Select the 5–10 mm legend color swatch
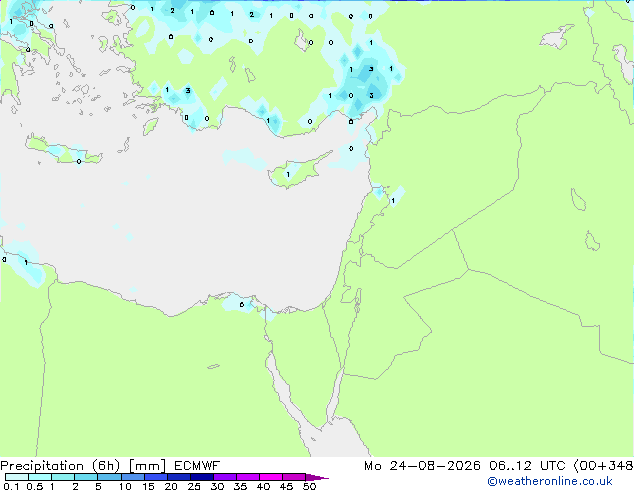 tap(109, 477)
